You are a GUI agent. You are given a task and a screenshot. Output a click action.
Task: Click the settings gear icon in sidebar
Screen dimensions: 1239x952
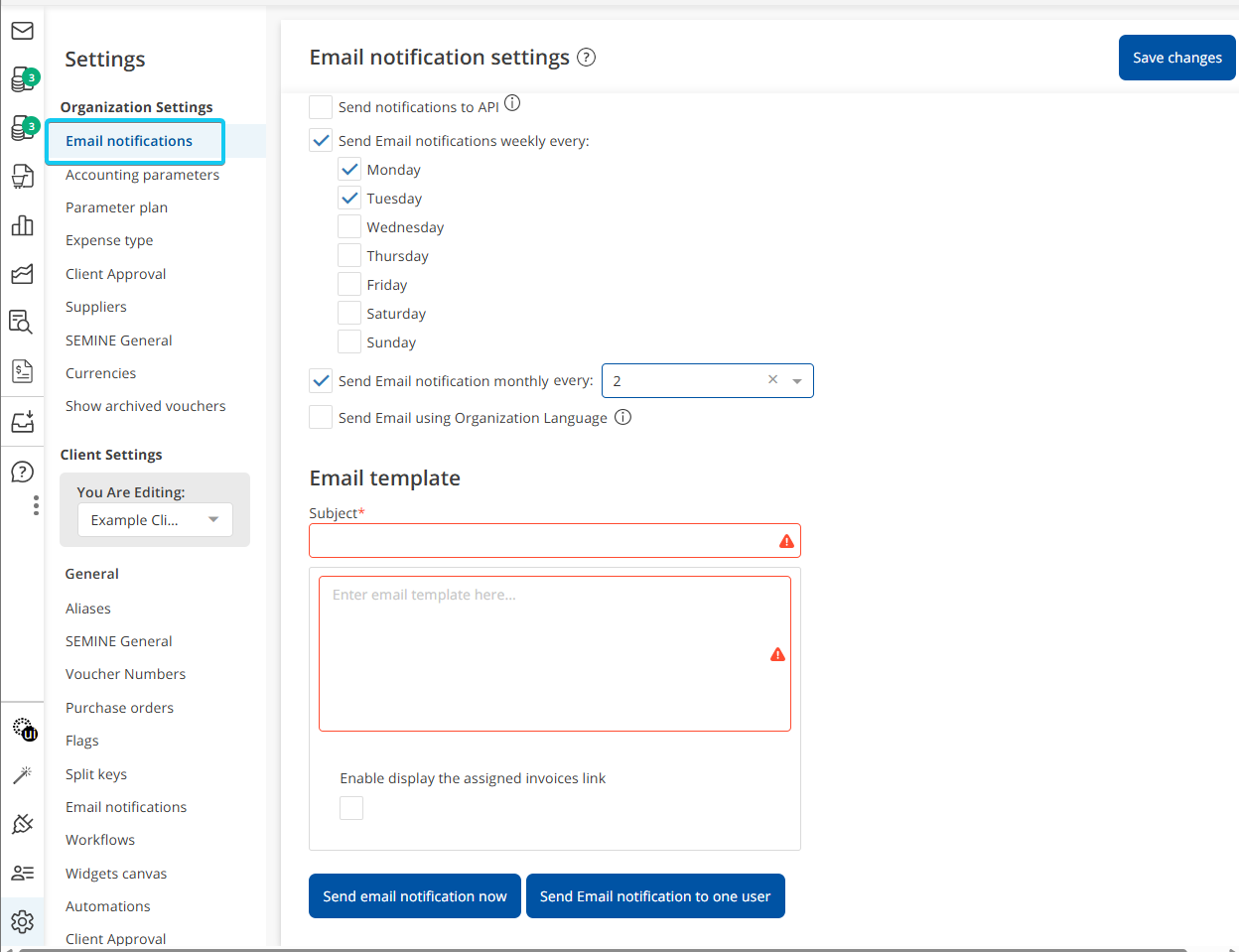click(22, 921)
